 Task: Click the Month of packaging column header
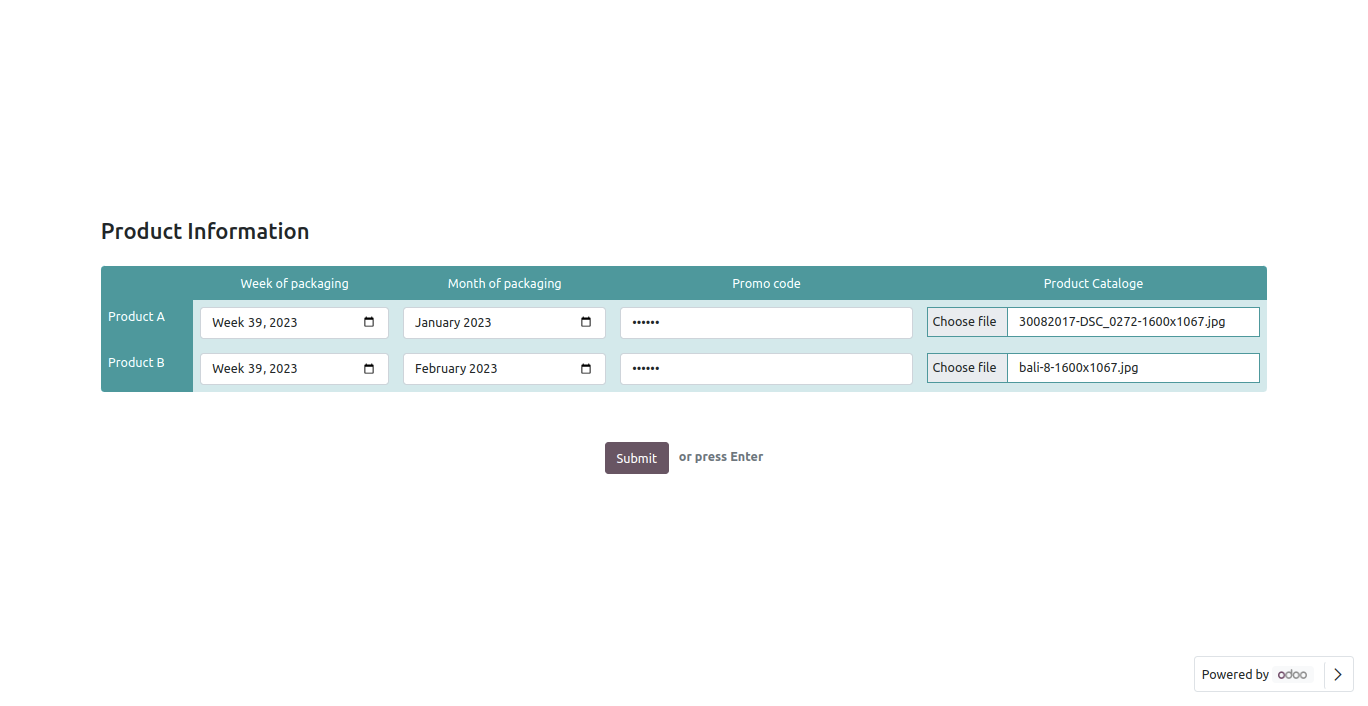504,284
